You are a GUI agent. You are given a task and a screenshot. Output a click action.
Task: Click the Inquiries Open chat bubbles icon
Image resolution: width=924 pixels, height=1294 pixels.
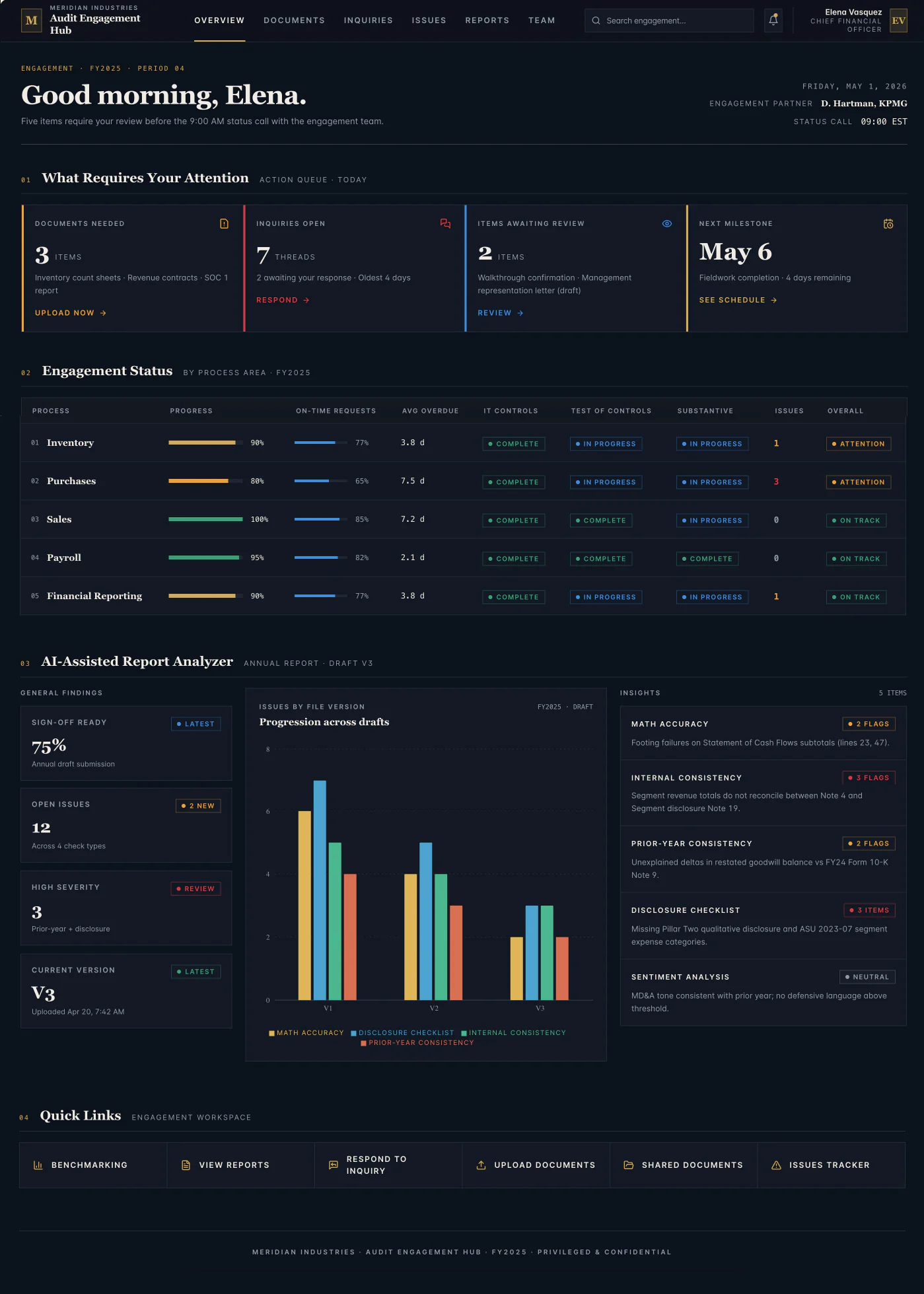pyautogui.click(x=445, y=224)
